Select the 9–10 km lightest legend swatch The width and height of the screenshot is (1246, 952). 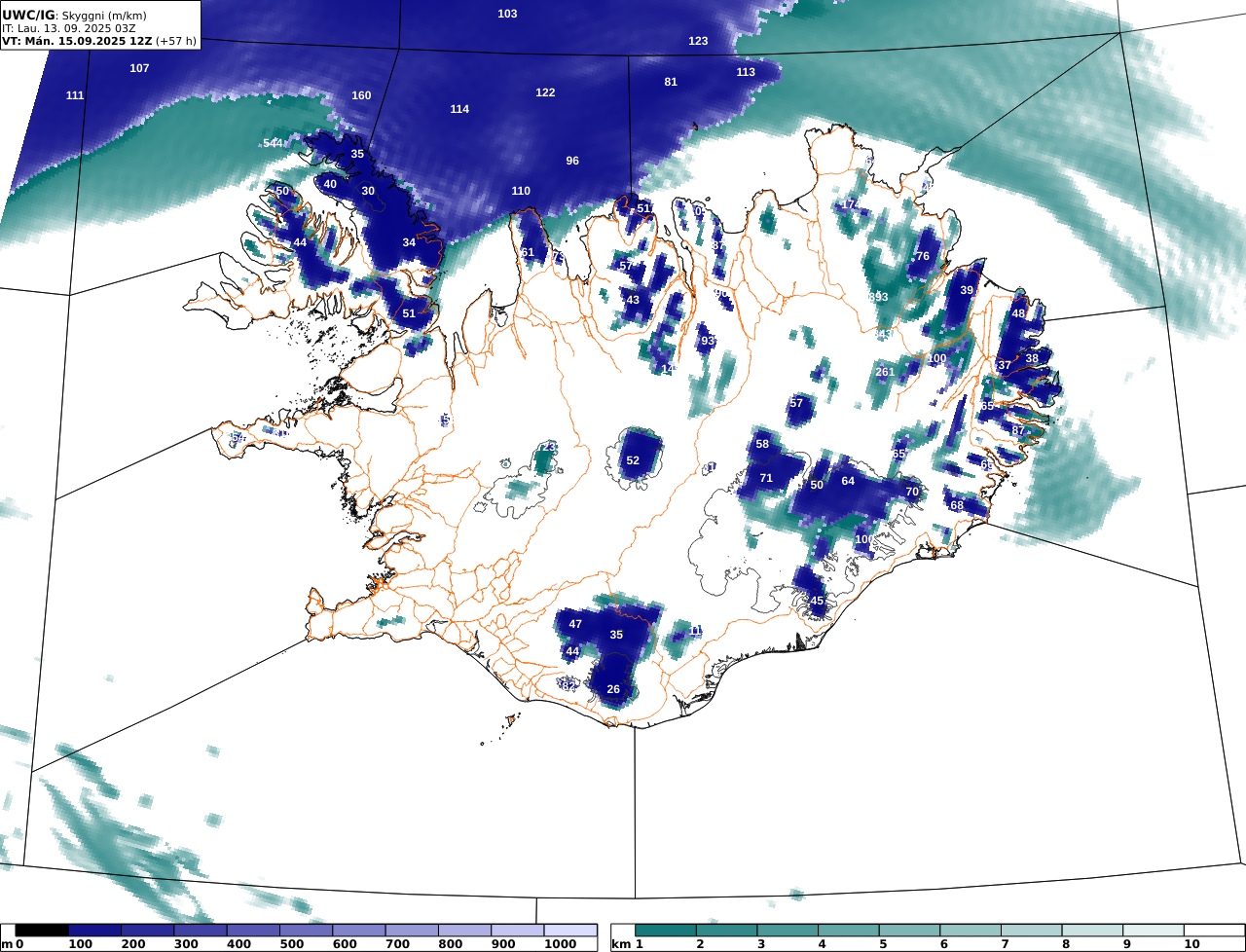[1154, 931]
